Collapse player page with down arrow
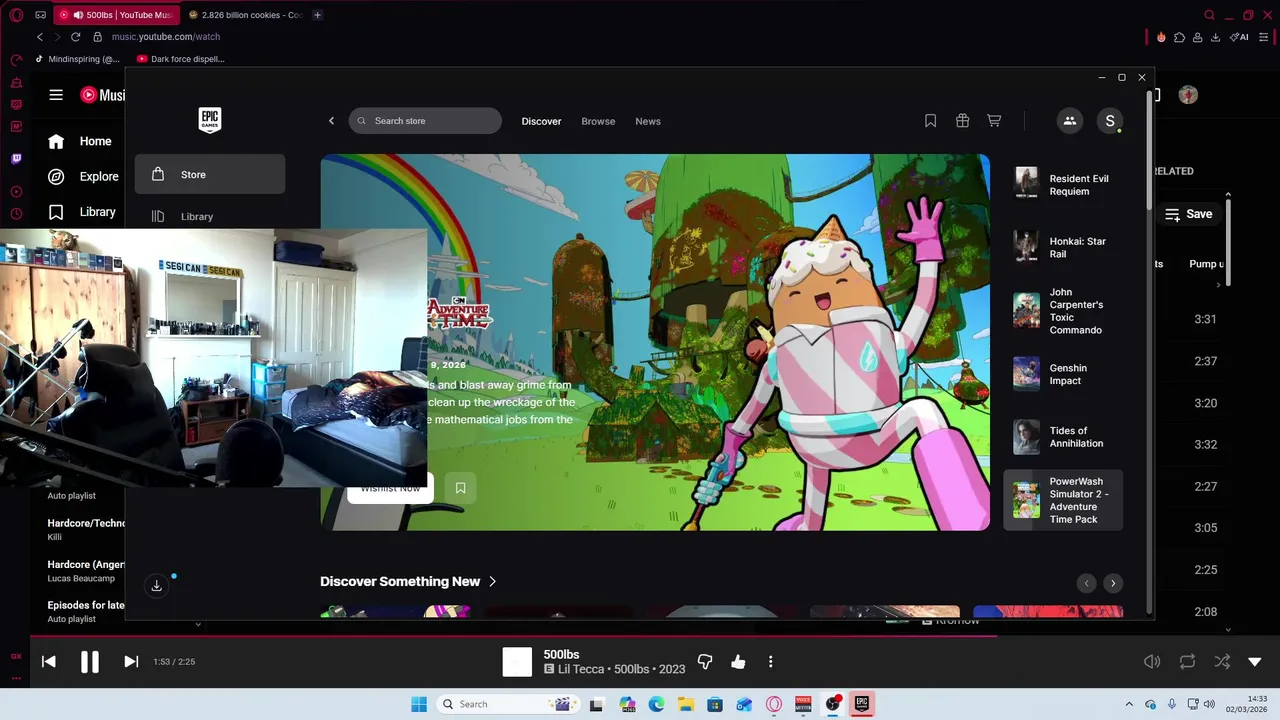 click(x=1255, y=662)
